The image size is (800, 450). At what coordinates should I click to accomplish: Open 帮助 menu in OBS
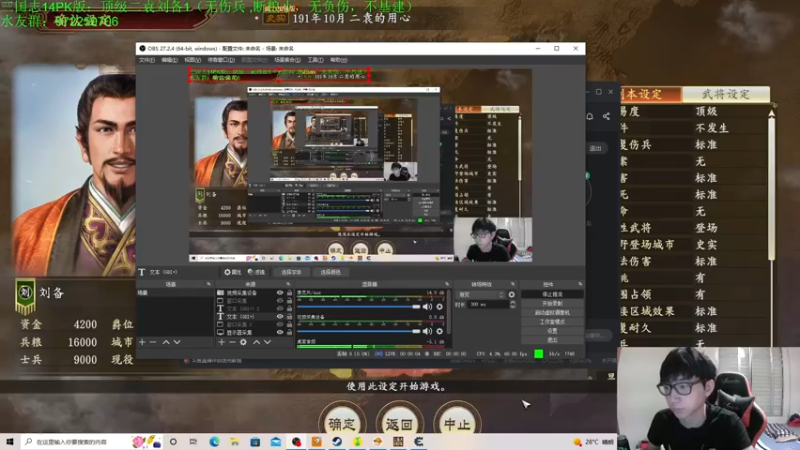338,60
